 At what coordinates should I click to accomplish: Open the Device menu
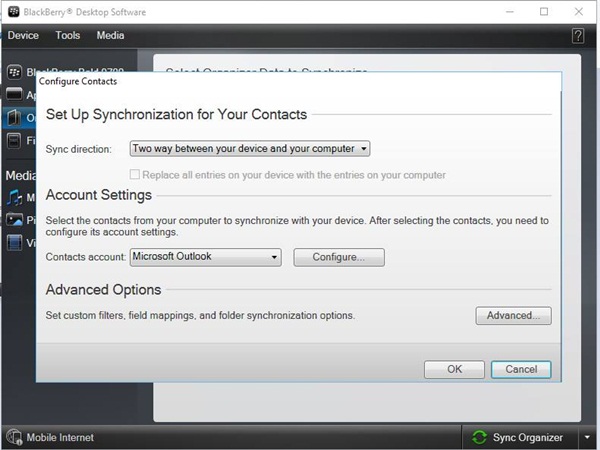[23, 35]
